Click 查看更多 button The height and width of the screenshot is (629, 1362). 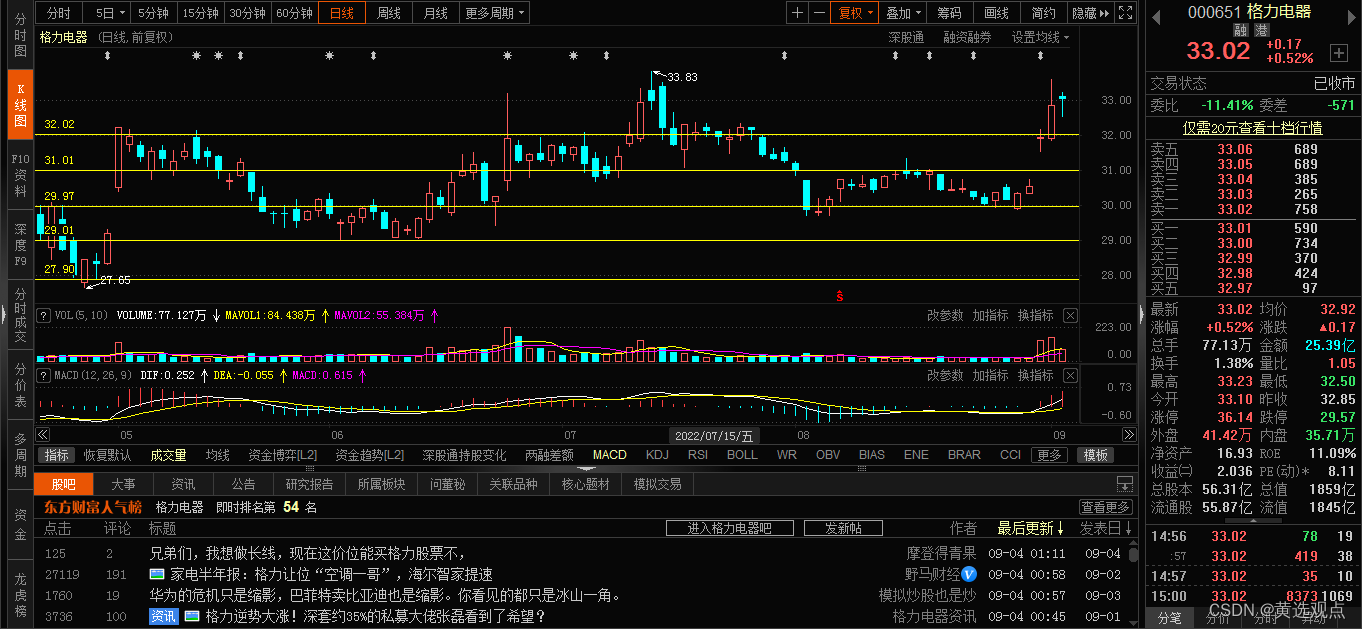point(1106,507)
